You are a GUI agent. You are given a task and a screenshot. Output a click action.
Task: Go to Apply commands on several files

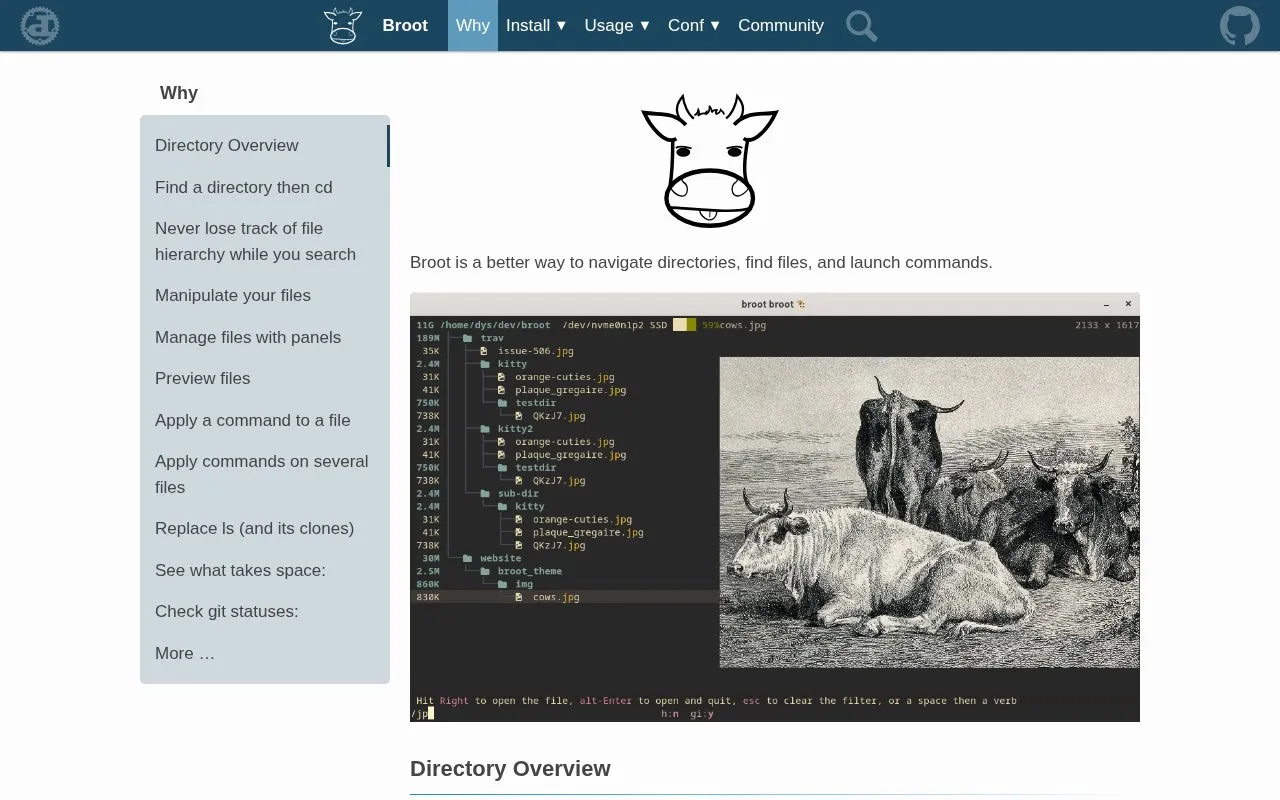coord(264,474)
